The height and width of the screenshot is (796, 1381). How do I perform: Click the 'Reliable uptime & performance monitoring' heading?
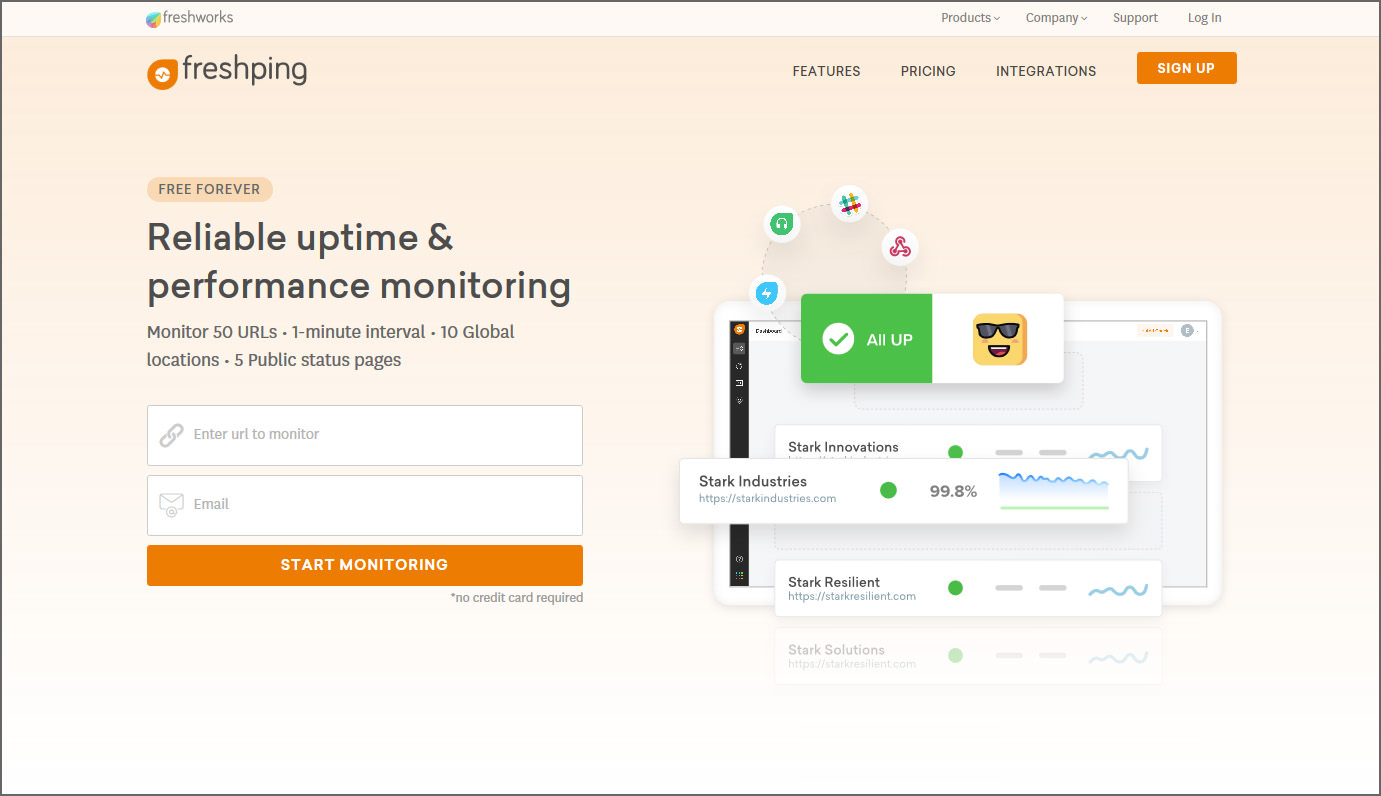359,261
